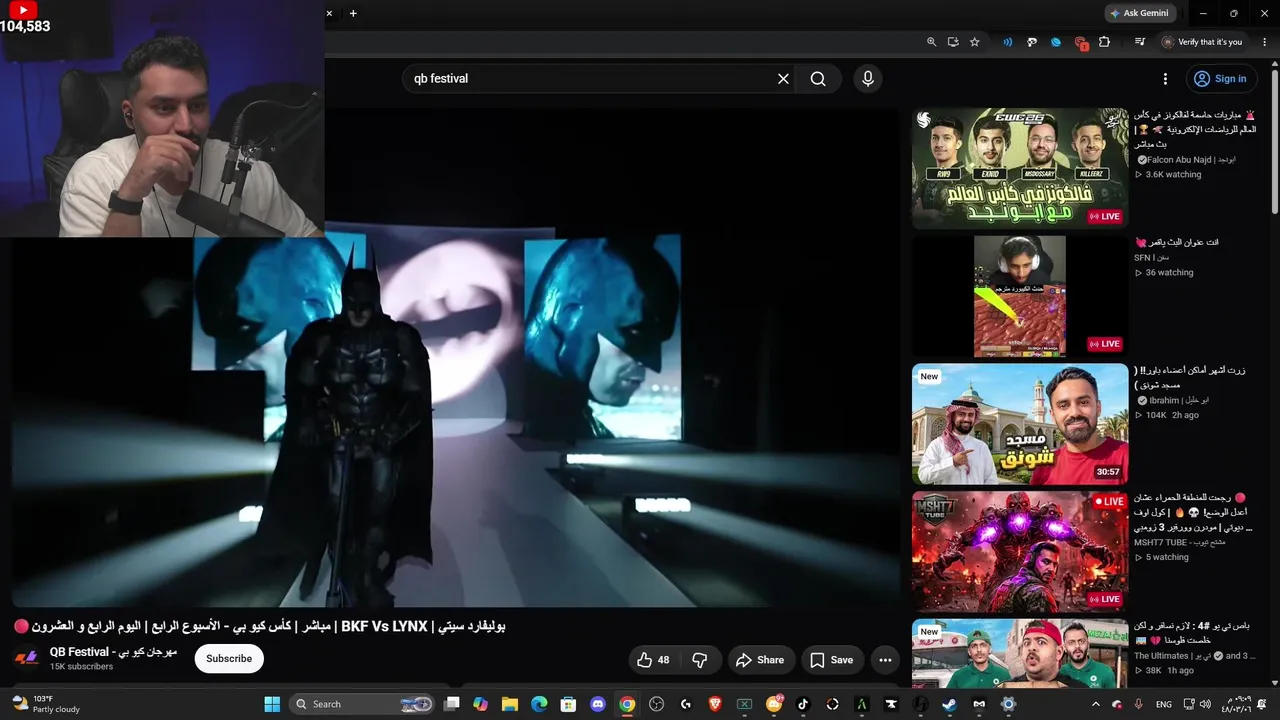Image resolution: width=1280 pixels, height=720 pixels.
Task: Open the QB Festival channel name link
Action: [113, 652]
